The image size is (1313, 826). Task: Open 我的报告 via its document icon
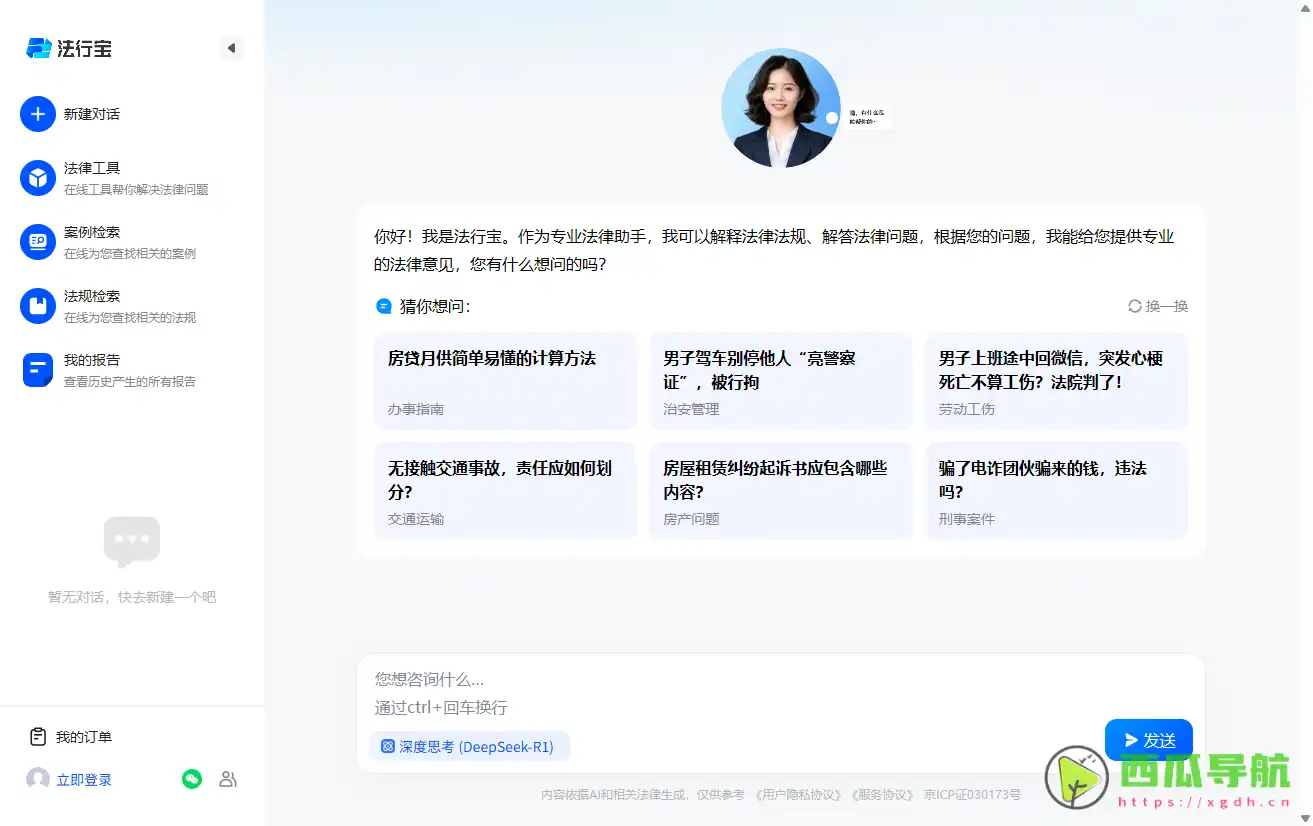coord(37,370)
